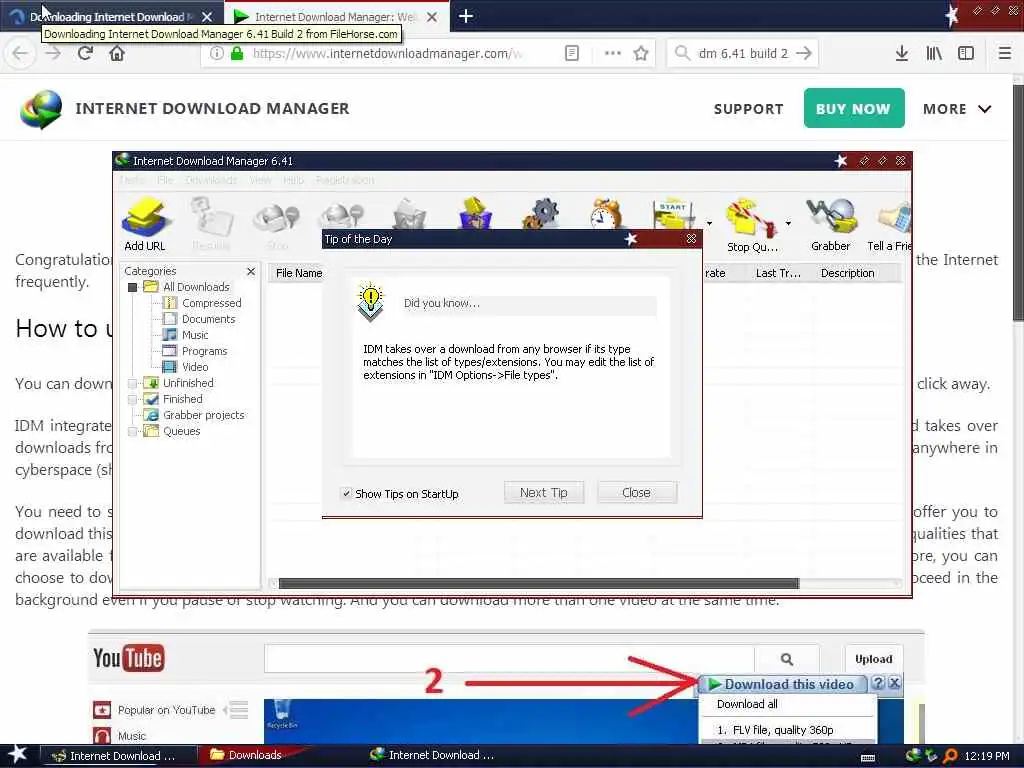Select Programs in the Categories tree
The width and height of the screenshot is (1024, 768).
click(204, 351)
